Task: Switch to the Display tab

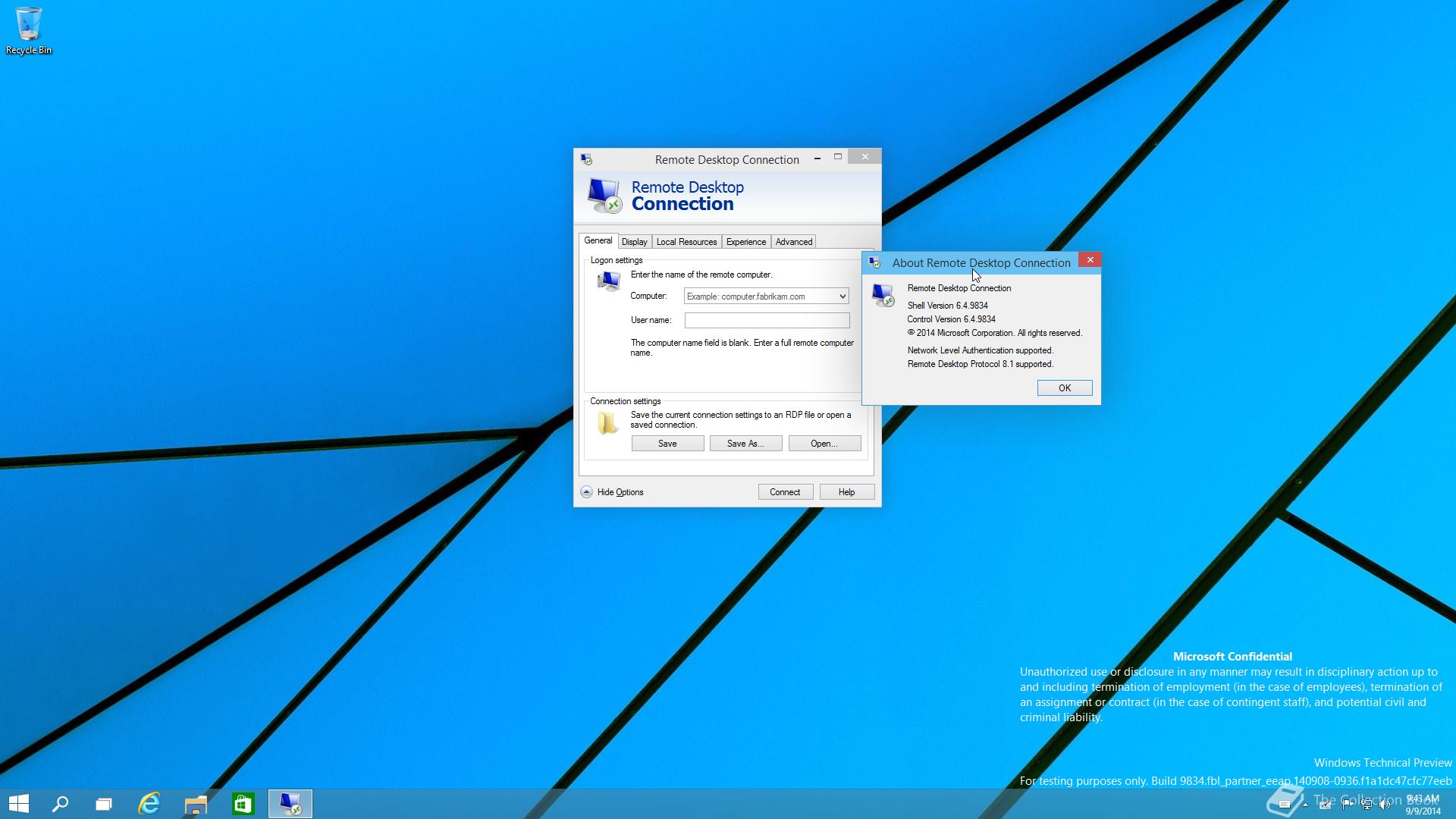Action: (x=634, y=242)
